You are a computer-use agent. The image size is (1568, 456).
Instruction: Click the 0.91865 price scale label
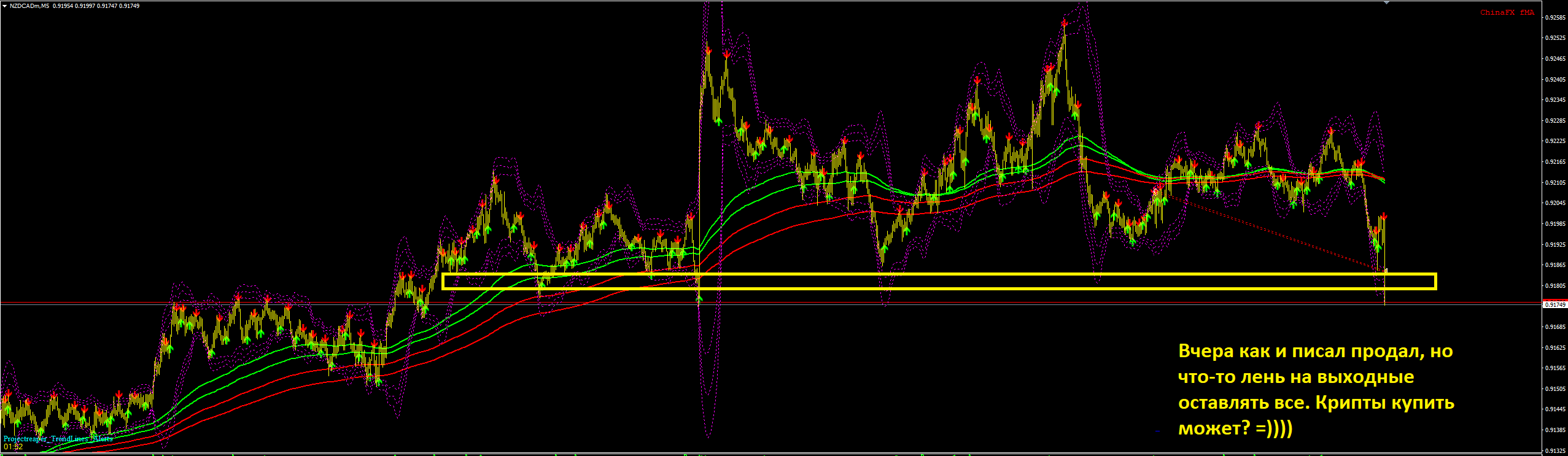pos(1555,265)
